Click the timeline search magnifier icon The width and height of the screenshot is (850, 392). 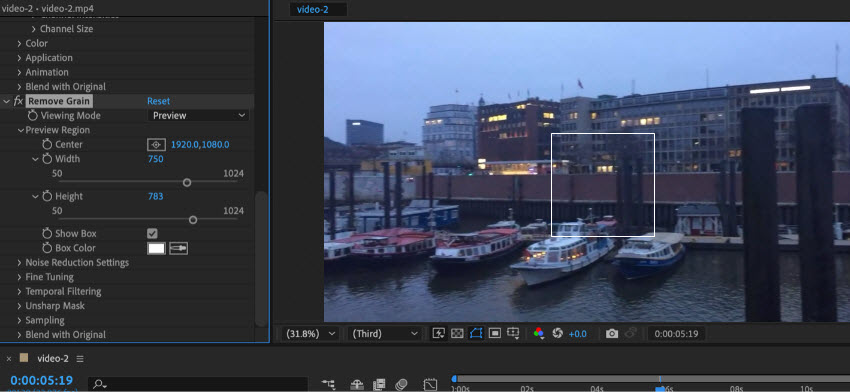click(99, 384)
